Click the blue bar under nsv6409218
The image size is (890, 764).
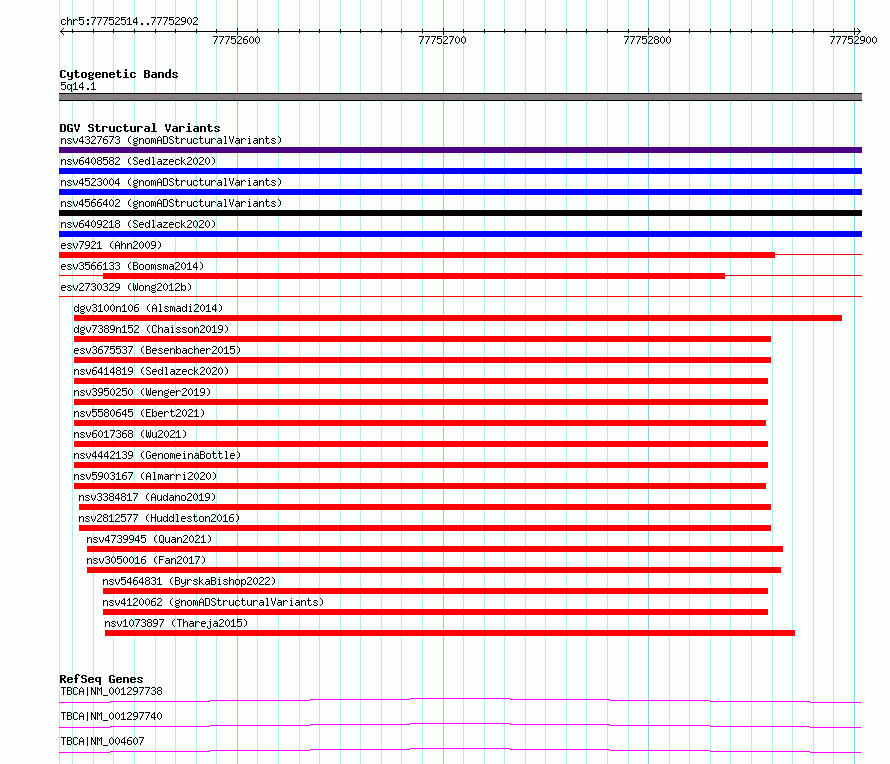point(460,234)
